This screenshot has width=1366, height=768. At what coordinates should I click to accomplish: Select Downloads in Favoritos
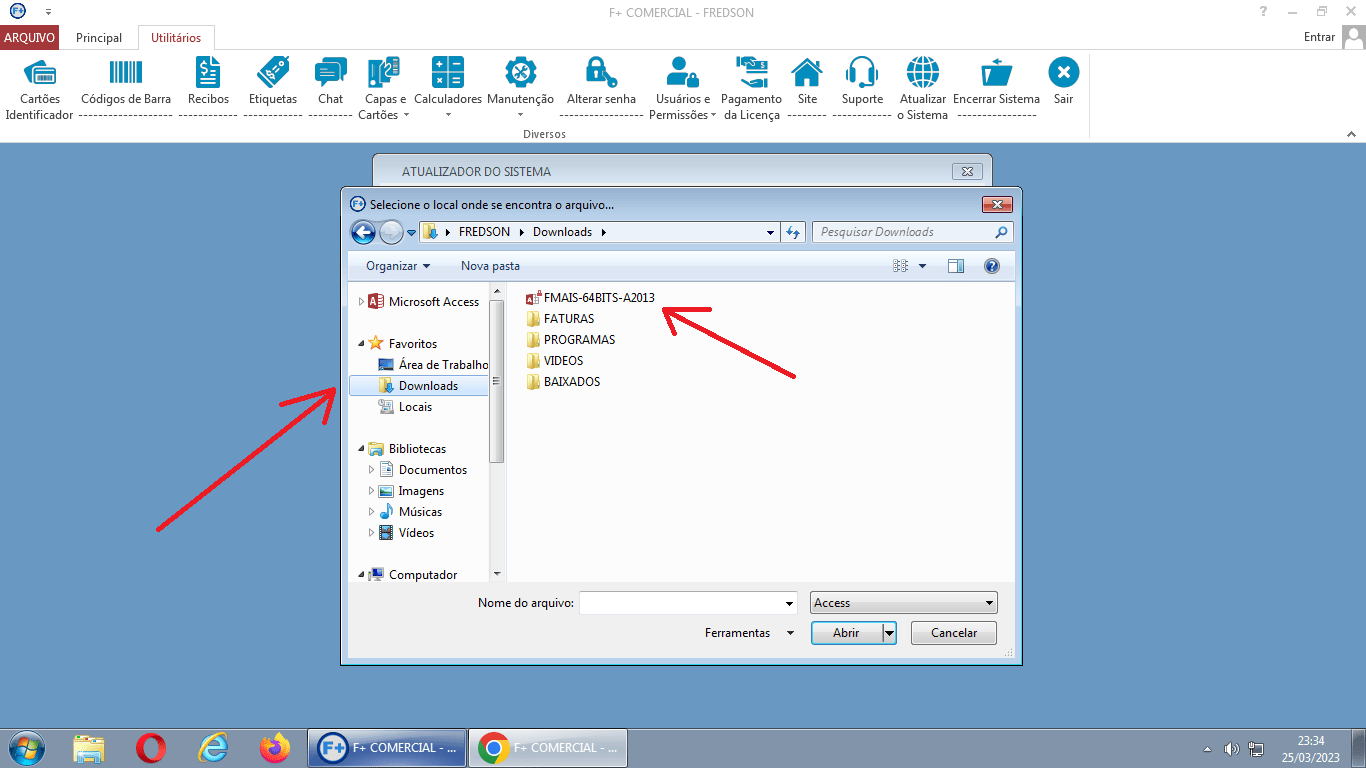coord(419,386)
